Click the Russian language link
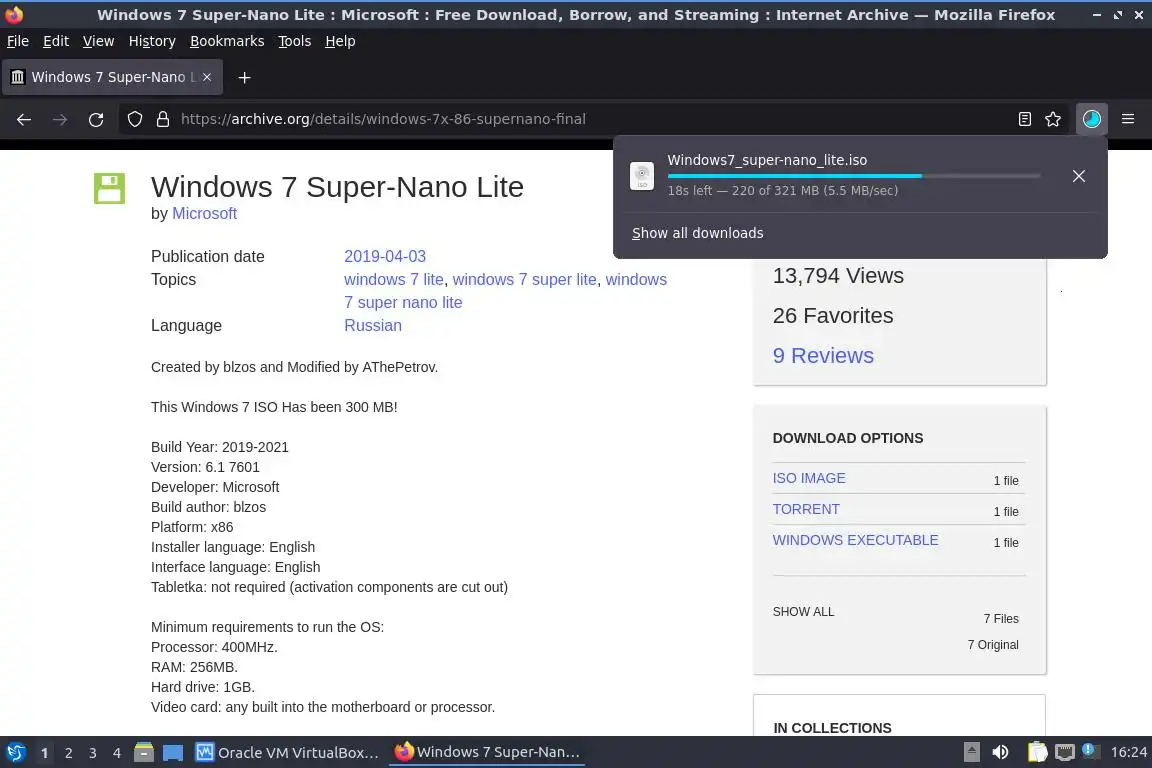Viewport: 1152px width, 768px height. click(x=372, y=326)
